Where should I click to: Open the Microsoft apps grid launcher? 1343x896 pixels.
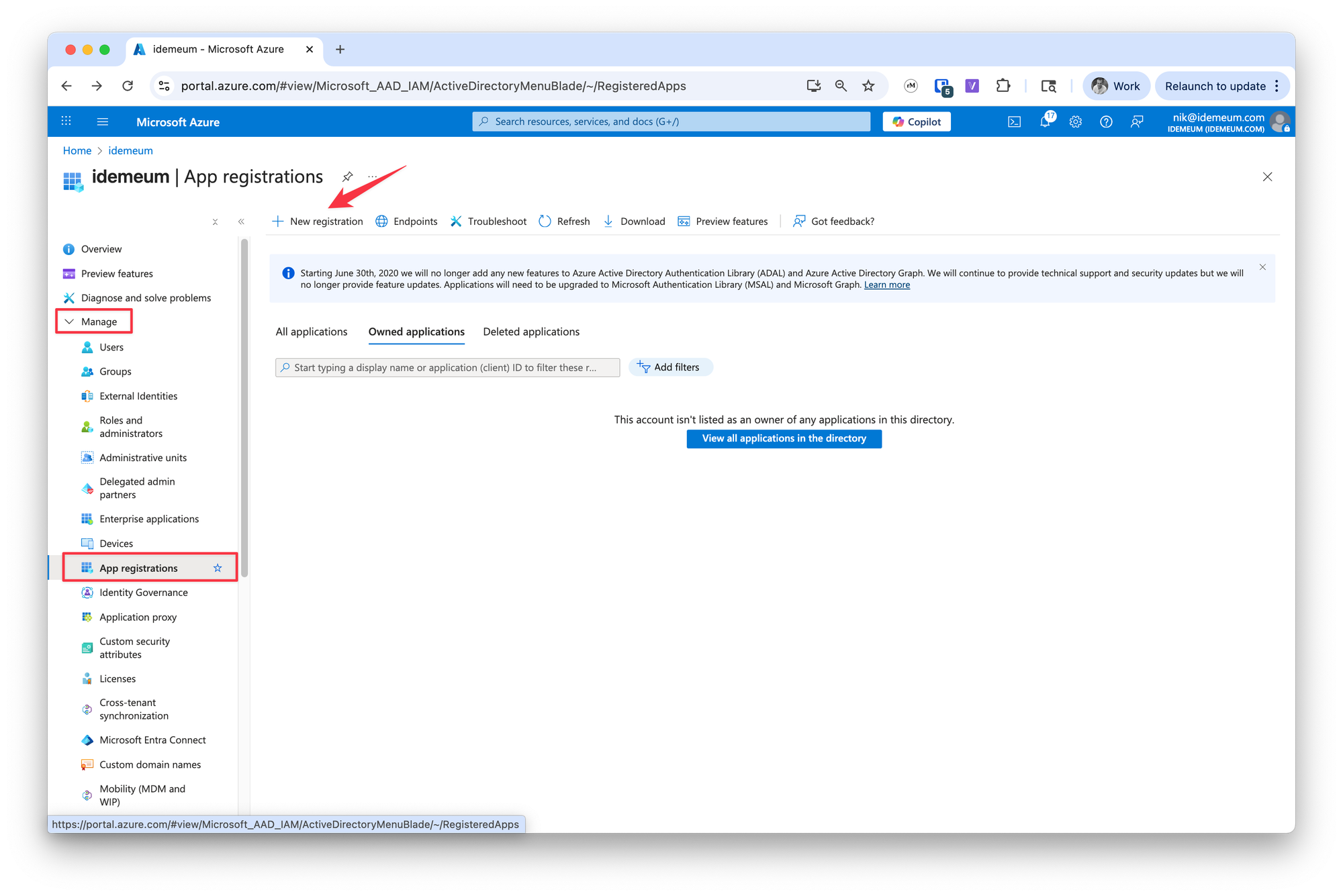point(66,121)
